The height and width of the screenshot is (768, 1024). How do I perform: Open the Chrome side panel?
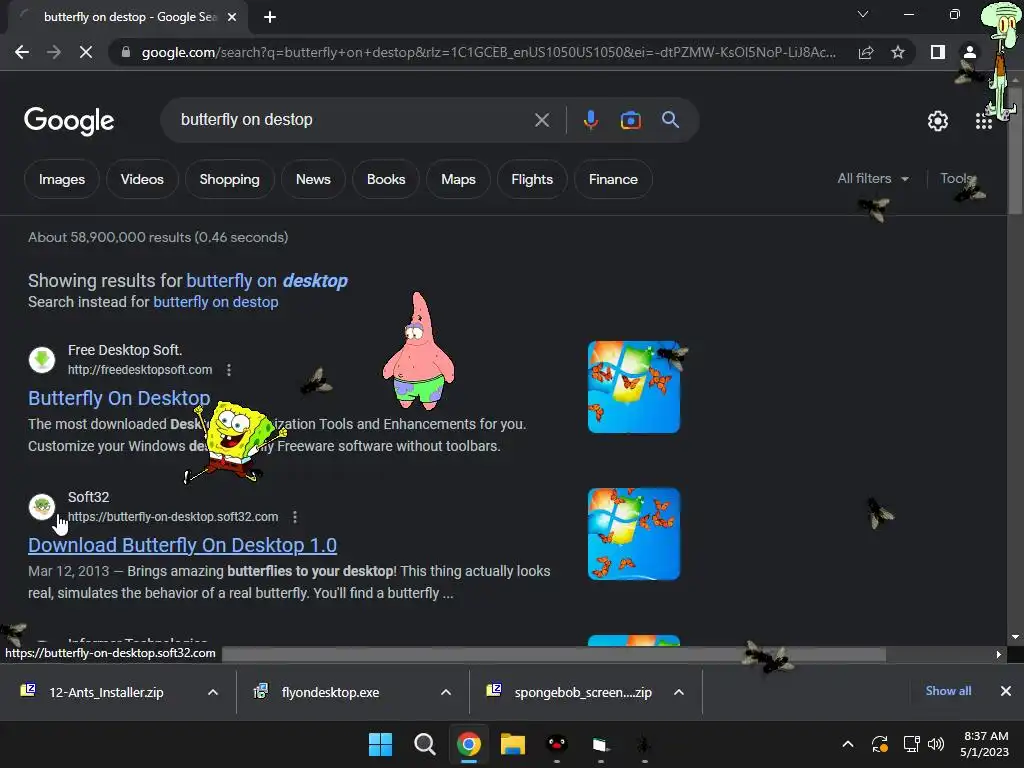point(938,52)
